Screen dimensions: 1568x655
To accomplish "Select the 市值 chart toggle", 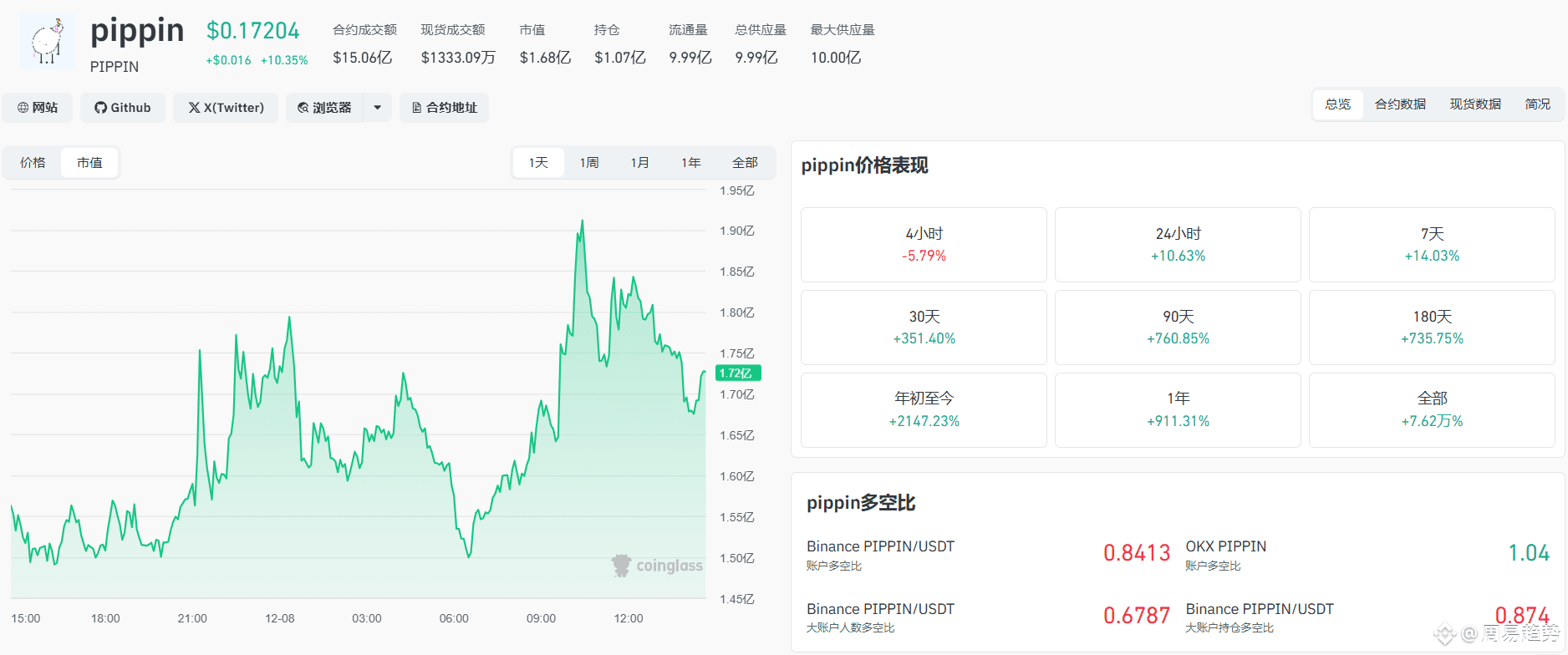I will (x=89, y=163).
